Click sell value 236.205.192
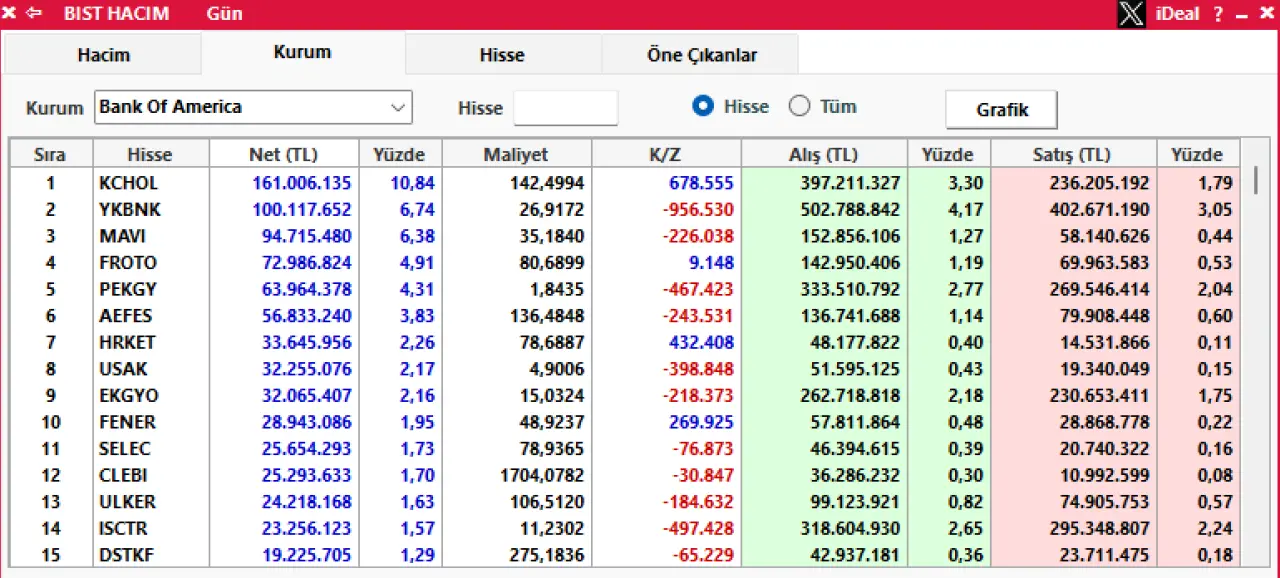Screen dimensions: 1280x578 [1100, 183]
